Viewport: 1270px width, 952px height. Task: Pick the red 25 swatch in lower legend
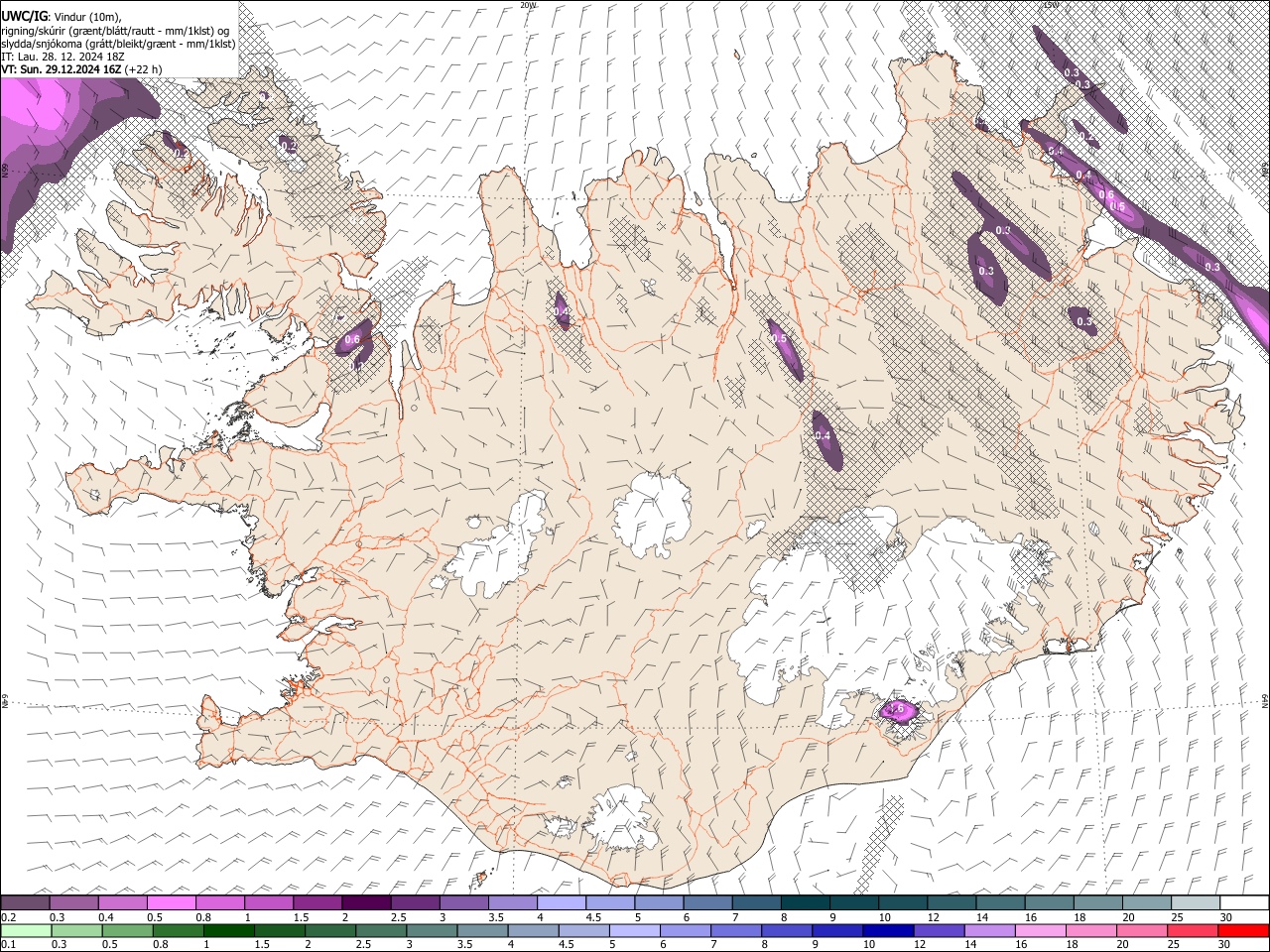pos(1193,931)
